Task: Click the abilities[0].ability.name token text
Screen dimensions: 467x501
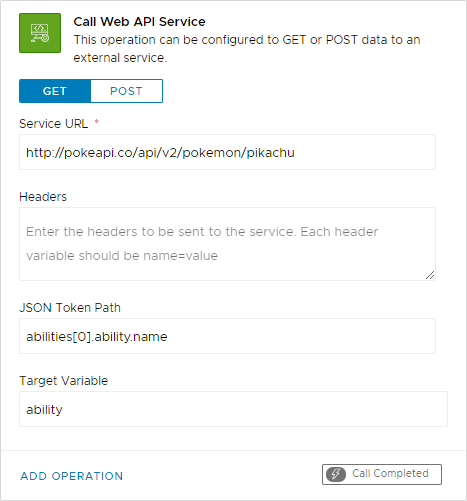Action: tap(97, 337)
